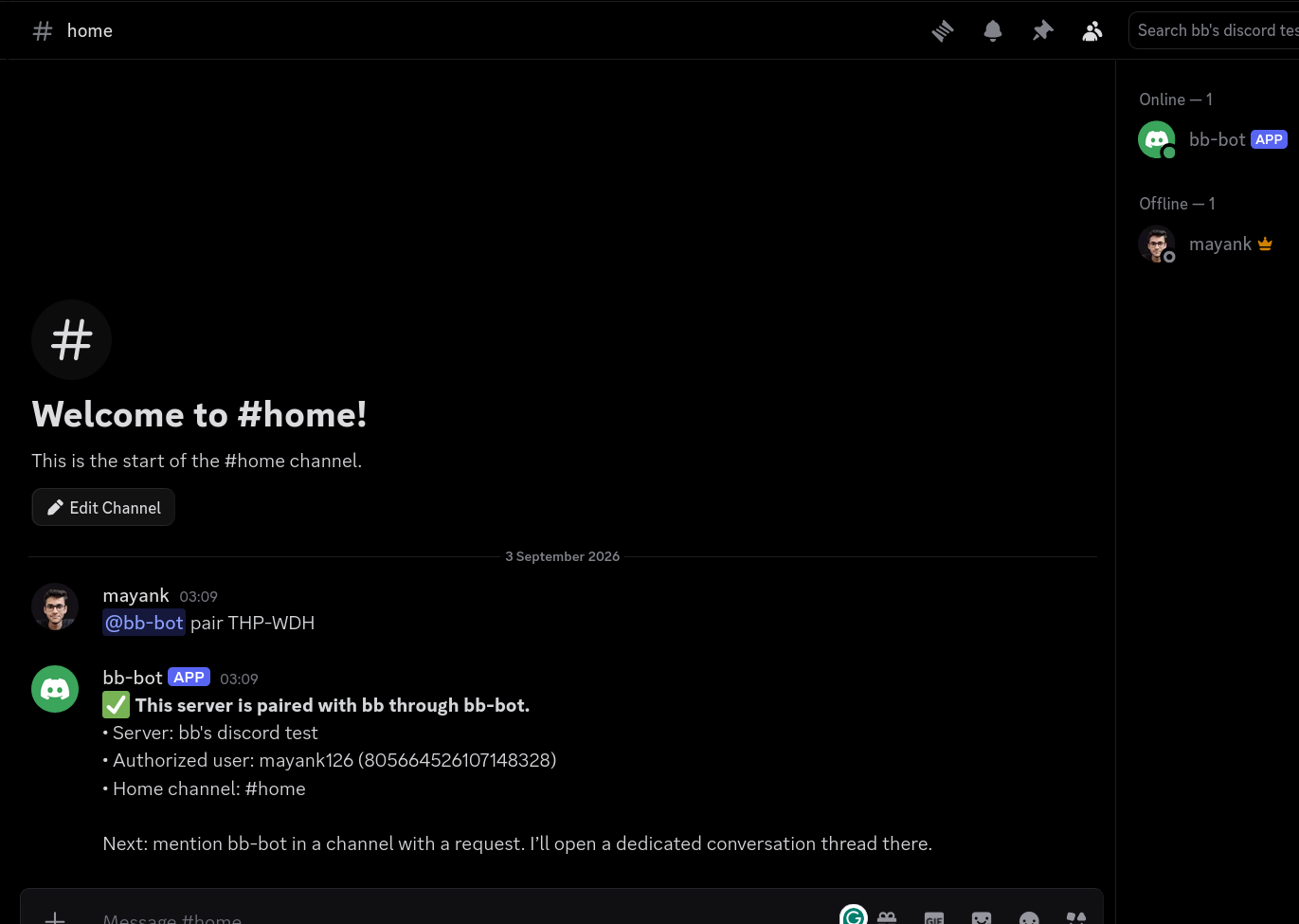Screen dimensions: 1299x924
Task: Toggle the member list icon
Action: click(1092, 31)
